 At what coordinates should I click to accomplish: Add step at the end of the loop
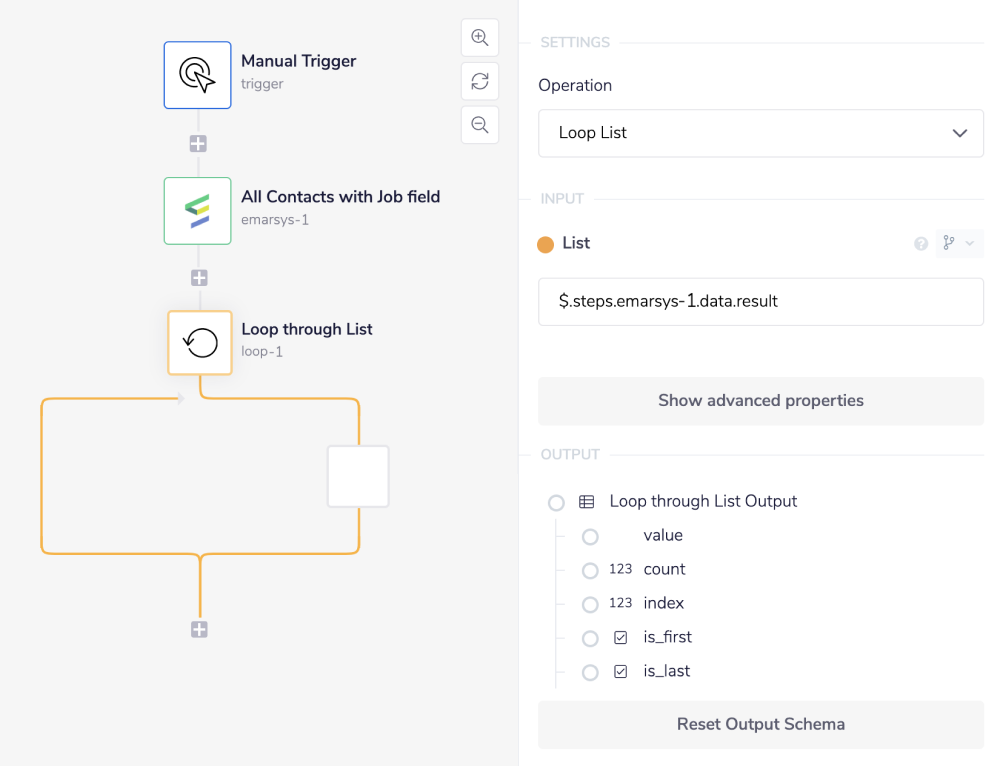pos(200,629)
